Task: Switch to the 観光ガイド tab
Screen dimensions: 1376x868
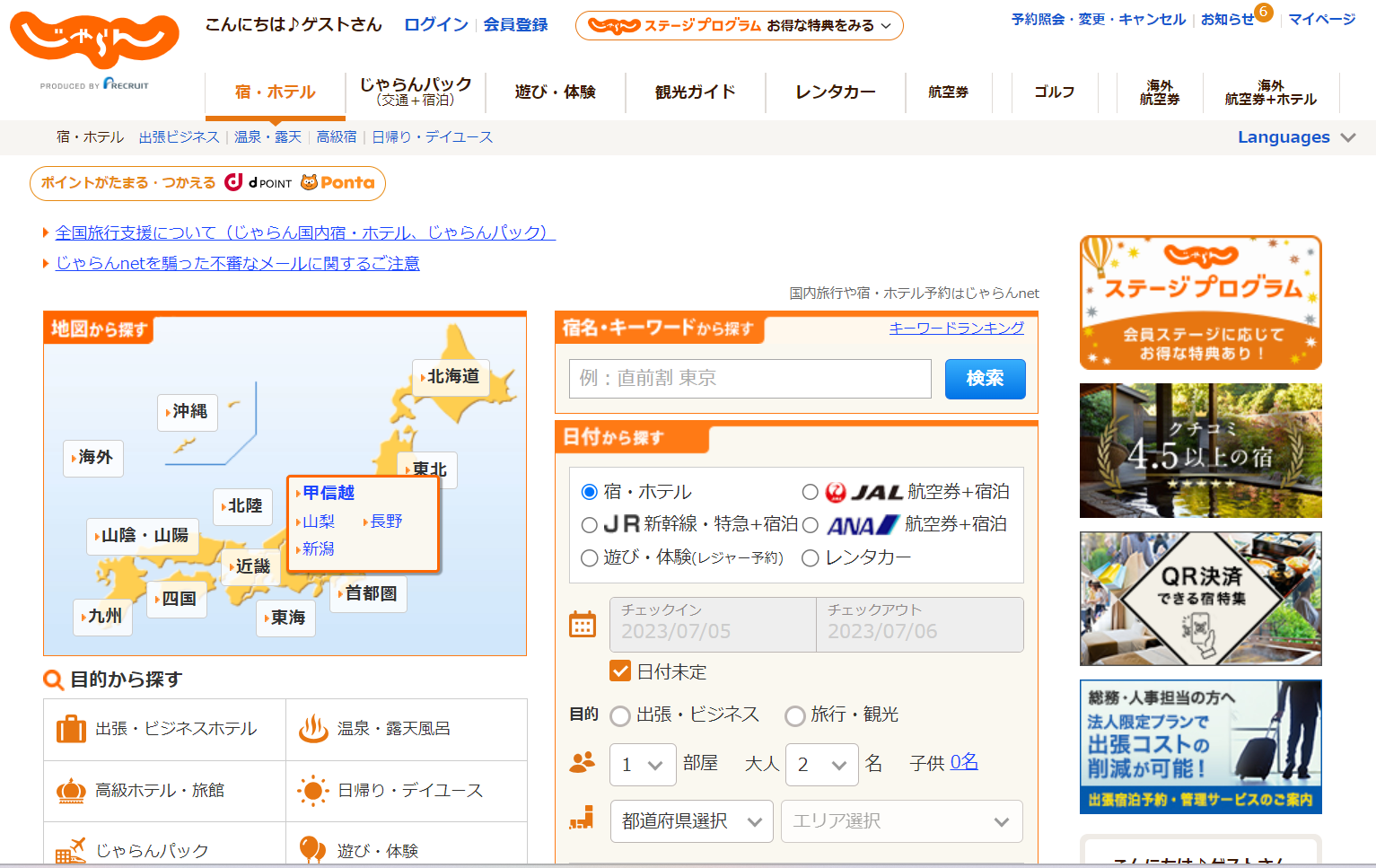Action: pos(695,92)
